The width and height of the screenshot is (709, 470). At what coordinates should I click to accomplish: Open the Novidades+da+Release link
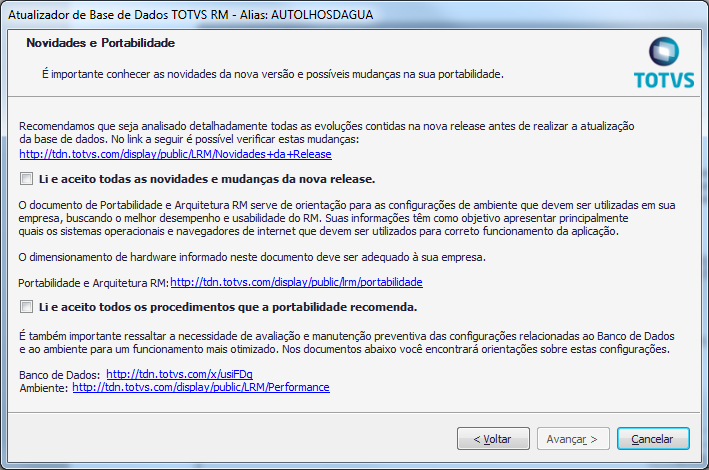click(175, 154)
